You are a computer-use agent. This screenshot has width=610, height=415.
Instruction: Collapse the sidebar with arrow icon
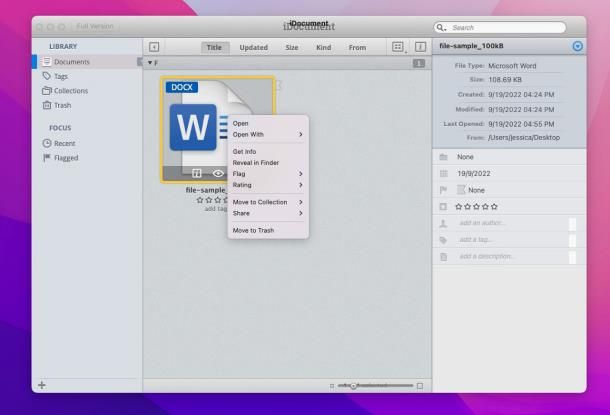click(x=154, y=47)
